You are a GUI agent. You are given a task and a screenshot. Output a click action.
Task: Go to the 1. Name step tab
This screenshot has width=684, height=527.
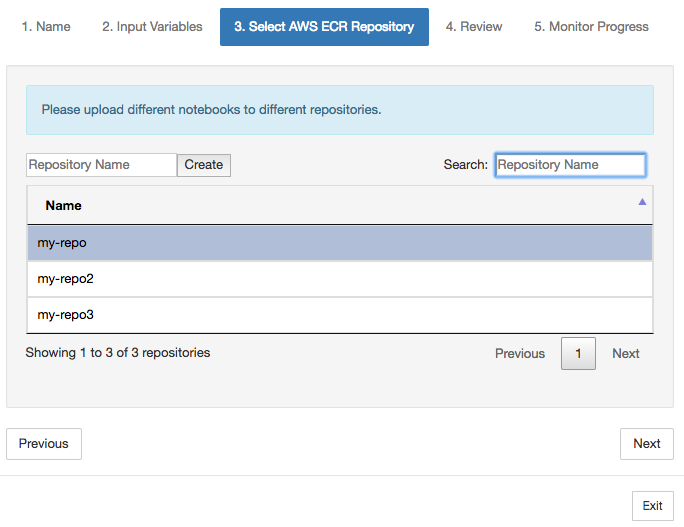(x=46, y=27)
